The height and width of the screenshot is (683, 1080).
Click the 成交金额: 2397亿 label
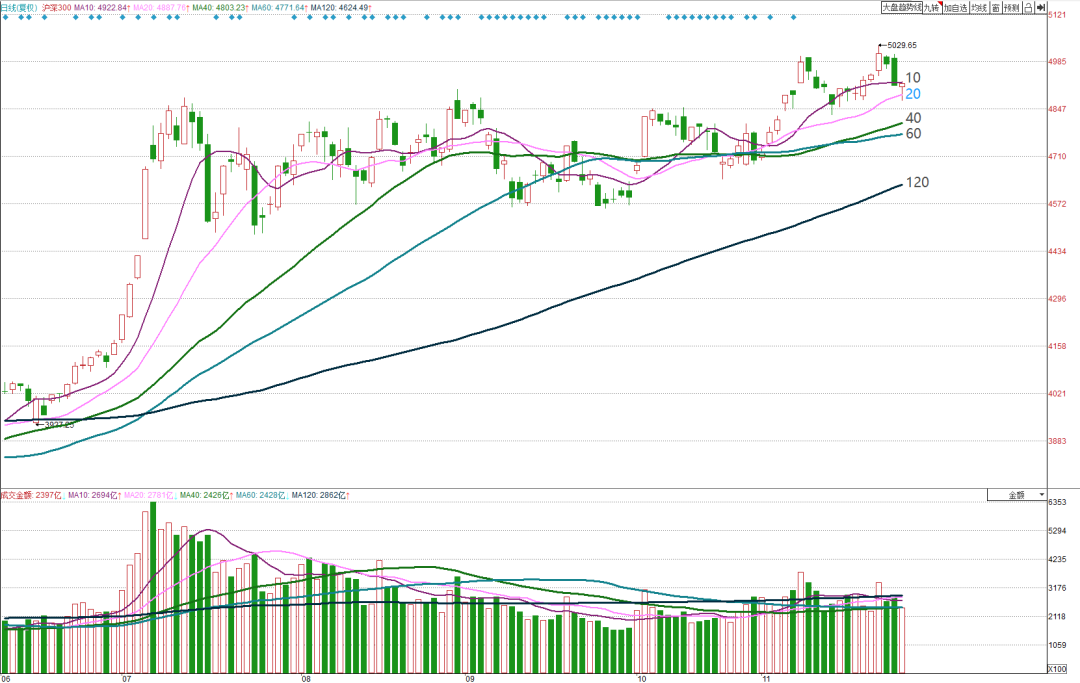32,495
